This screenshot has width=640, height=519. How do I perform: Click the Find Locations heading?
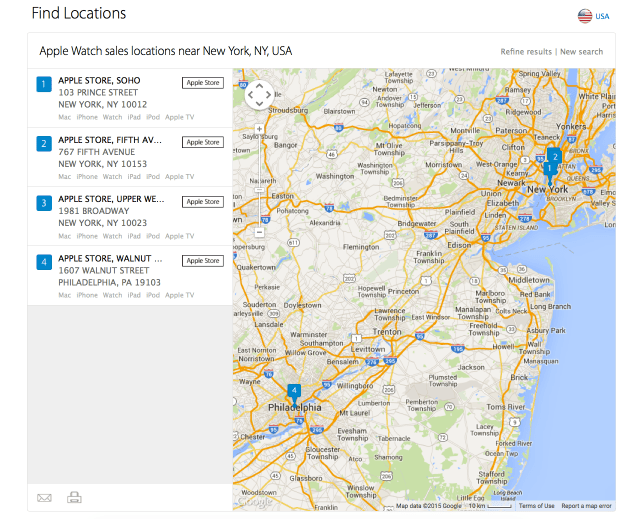pos(79,13)
